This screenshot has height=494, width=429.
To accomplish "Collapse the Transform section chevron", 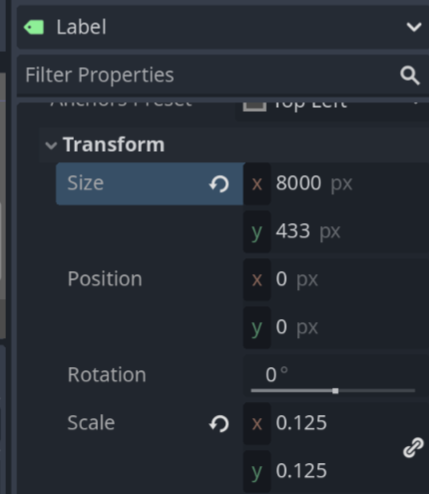I will pos(51,145).
